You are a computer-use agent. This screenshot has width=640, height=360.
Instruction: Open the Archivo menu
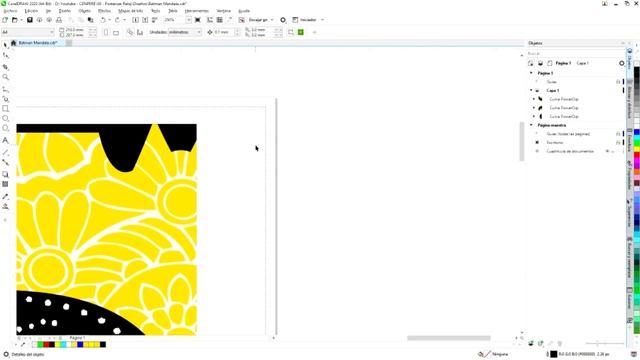click(11, 11)
